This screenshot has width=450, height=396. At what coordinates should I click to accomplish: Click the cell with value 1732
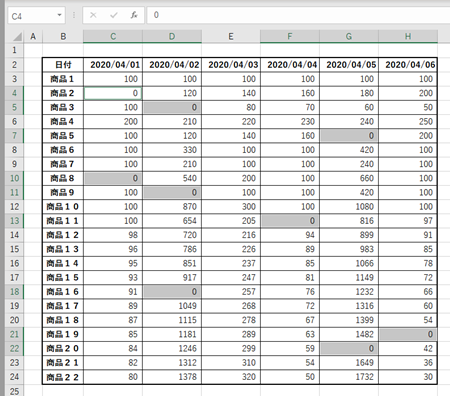[349, 377]
